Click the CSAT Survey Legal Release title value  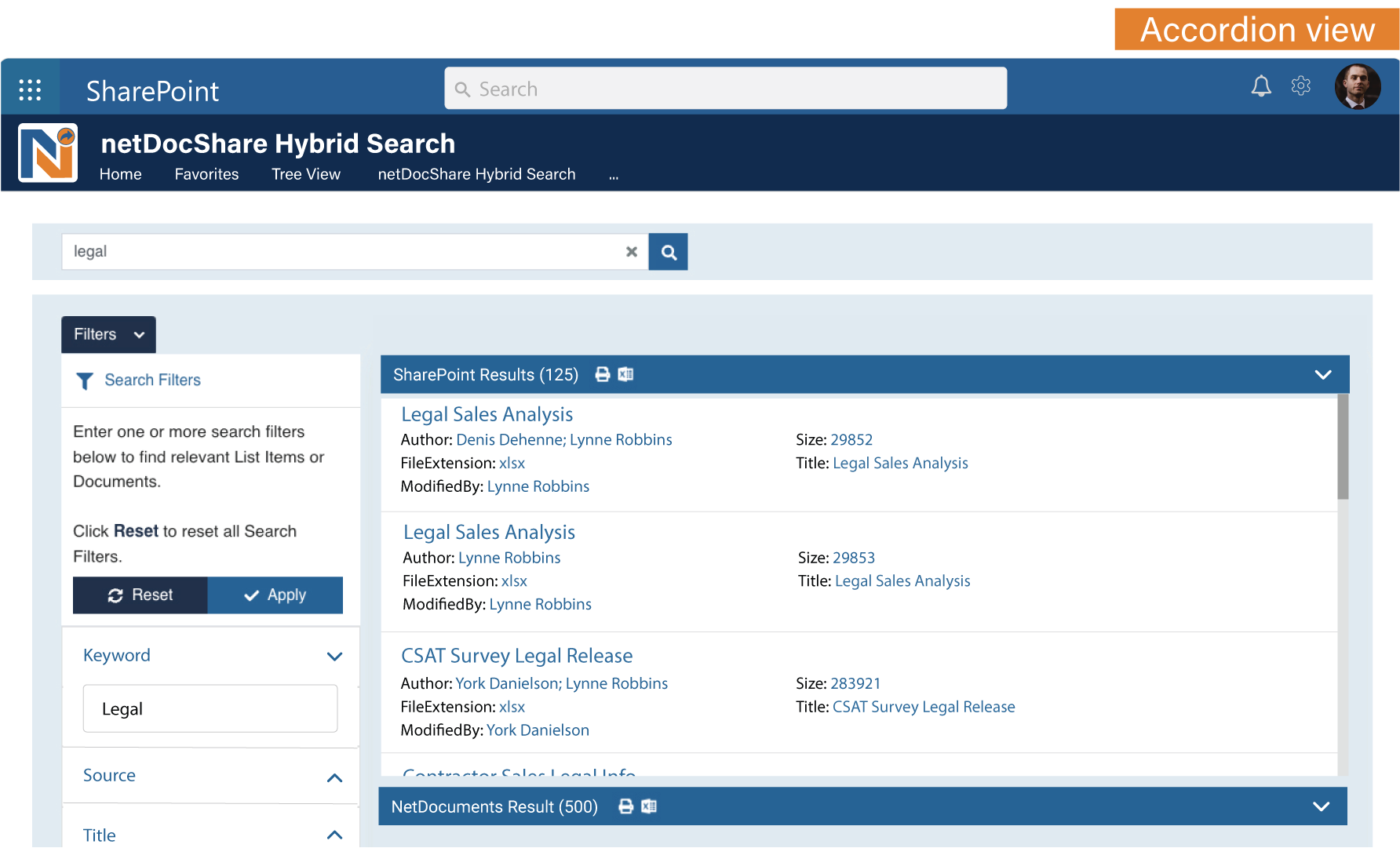[924, 707]
